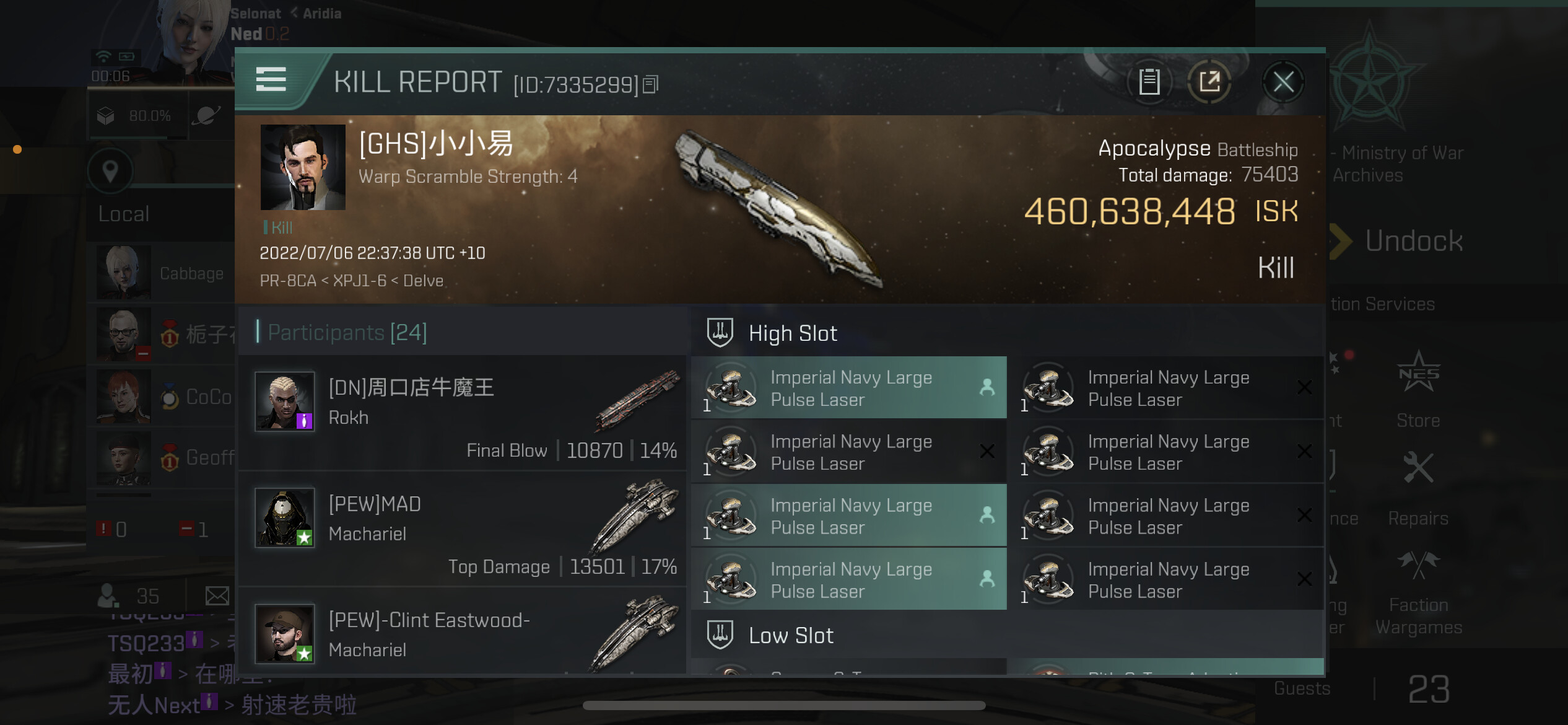1568x725 pixels.
Task: Open the mail envelope icon
Action: (217, 596)
